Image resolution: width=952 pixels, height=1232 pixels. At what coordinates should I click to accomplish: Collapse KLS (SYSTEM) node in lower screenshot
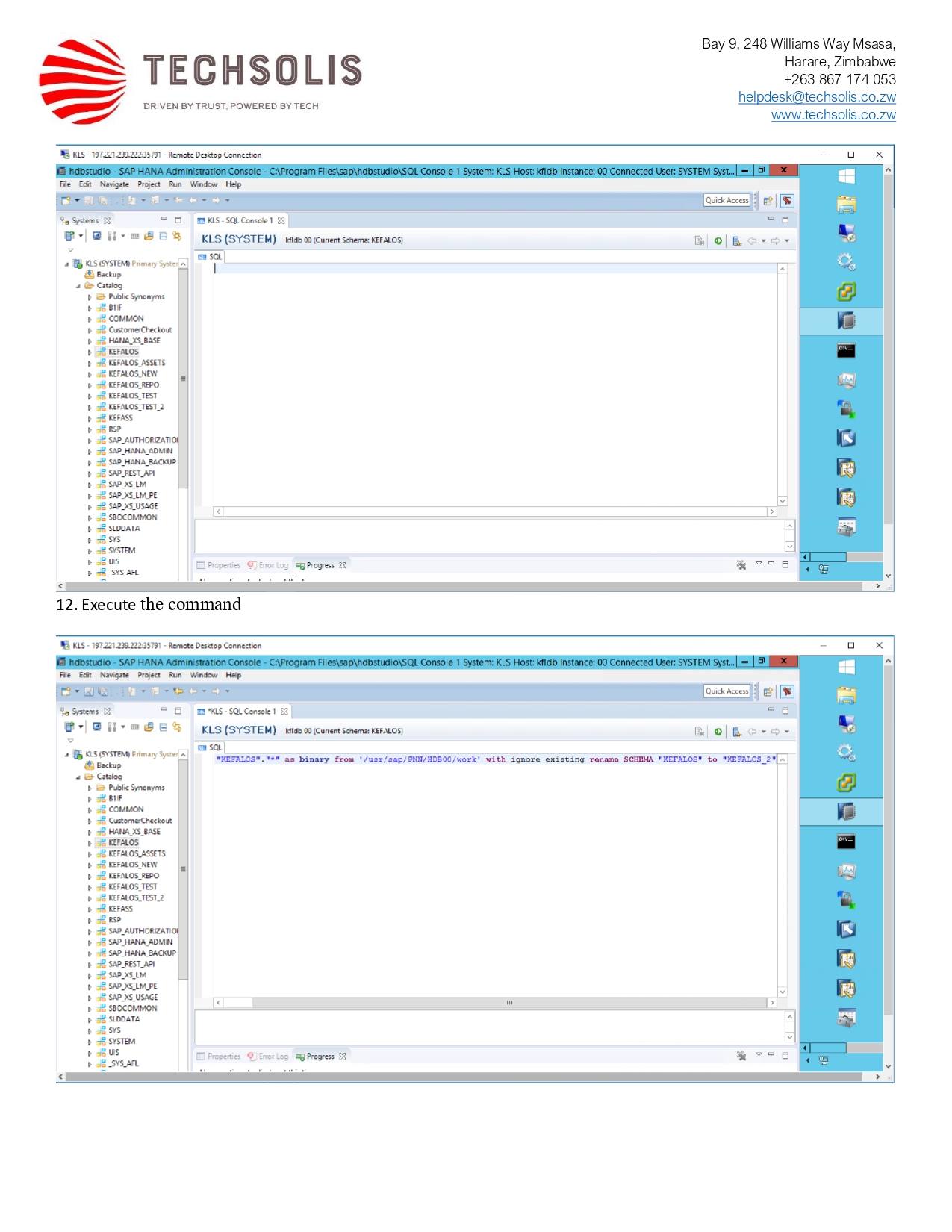click(x=66, y=755)
